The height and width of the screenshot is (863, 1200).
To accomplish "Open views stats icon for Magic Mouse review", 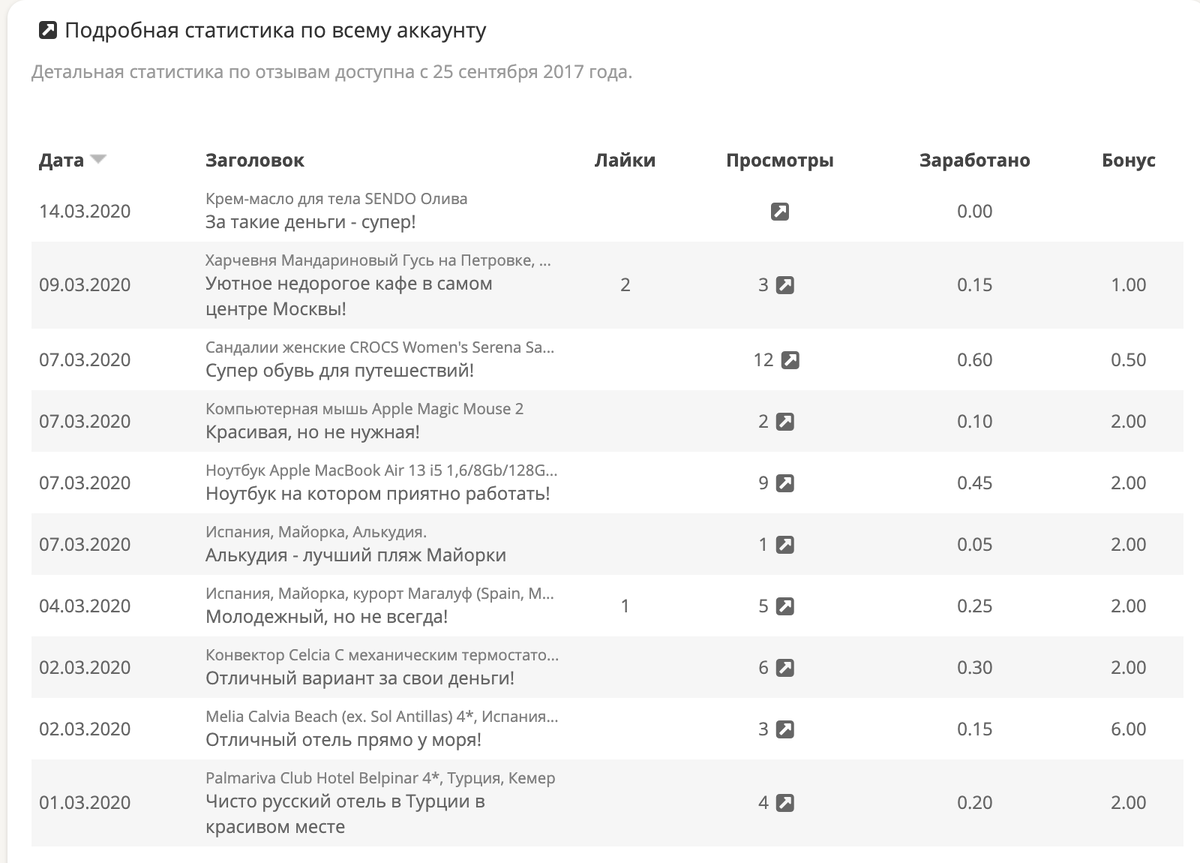I will [x=786, y=422].
